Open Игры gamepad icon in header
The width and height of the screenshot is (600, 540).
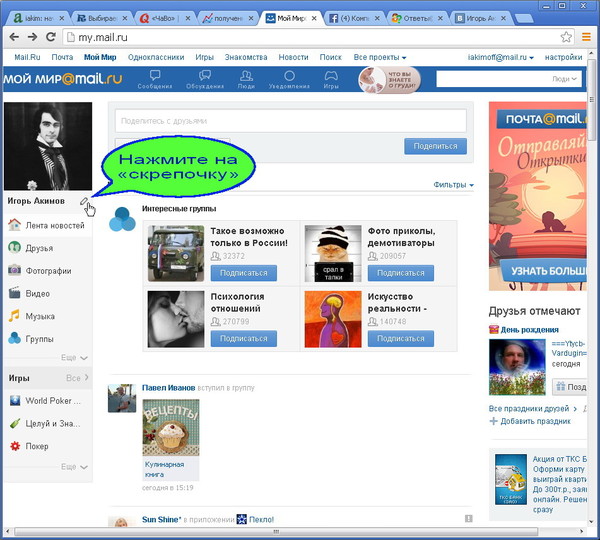tap(331, 80)
